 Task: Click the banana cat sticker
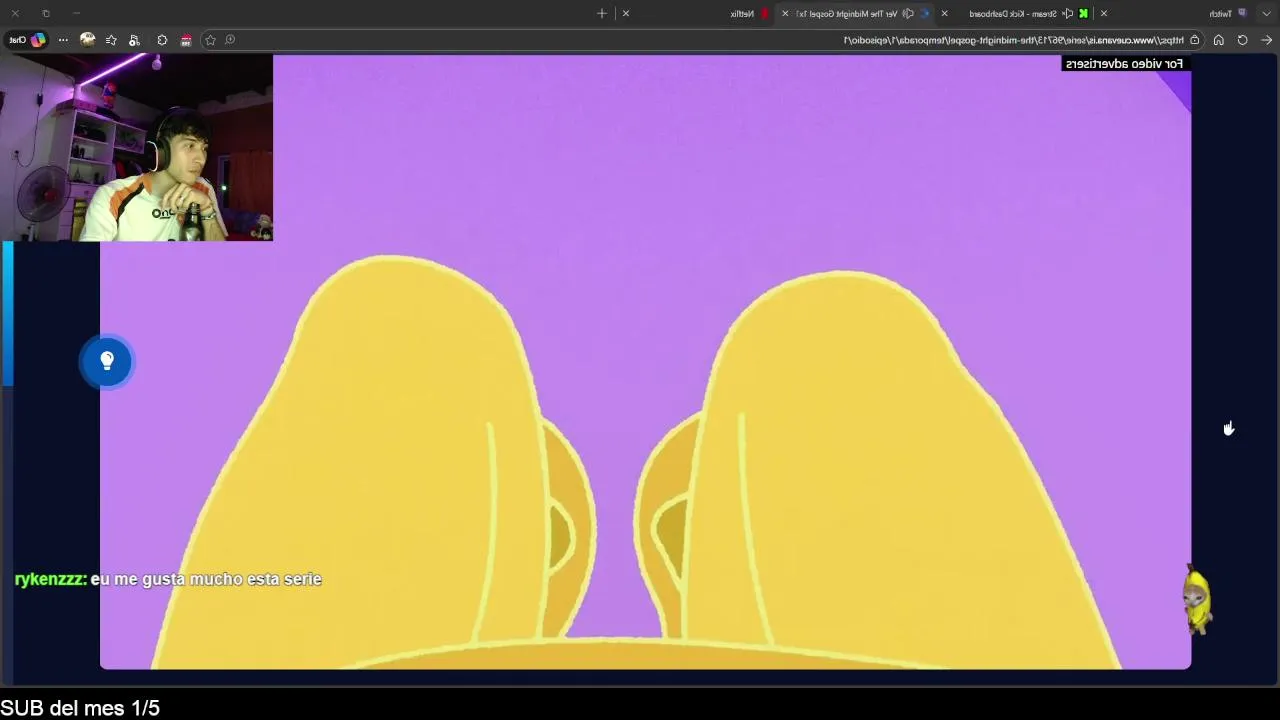click(1197, 599)
